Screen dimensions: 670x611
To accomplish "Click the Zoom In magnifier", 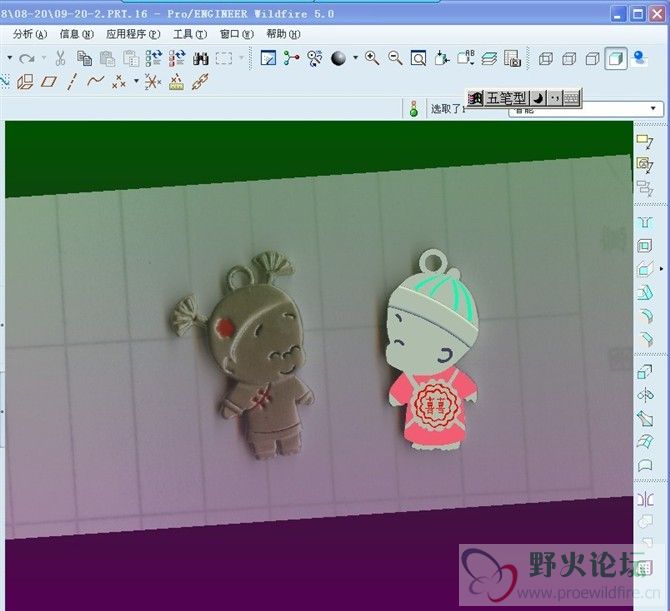I will pyautogui.click(x=372, y=58).
